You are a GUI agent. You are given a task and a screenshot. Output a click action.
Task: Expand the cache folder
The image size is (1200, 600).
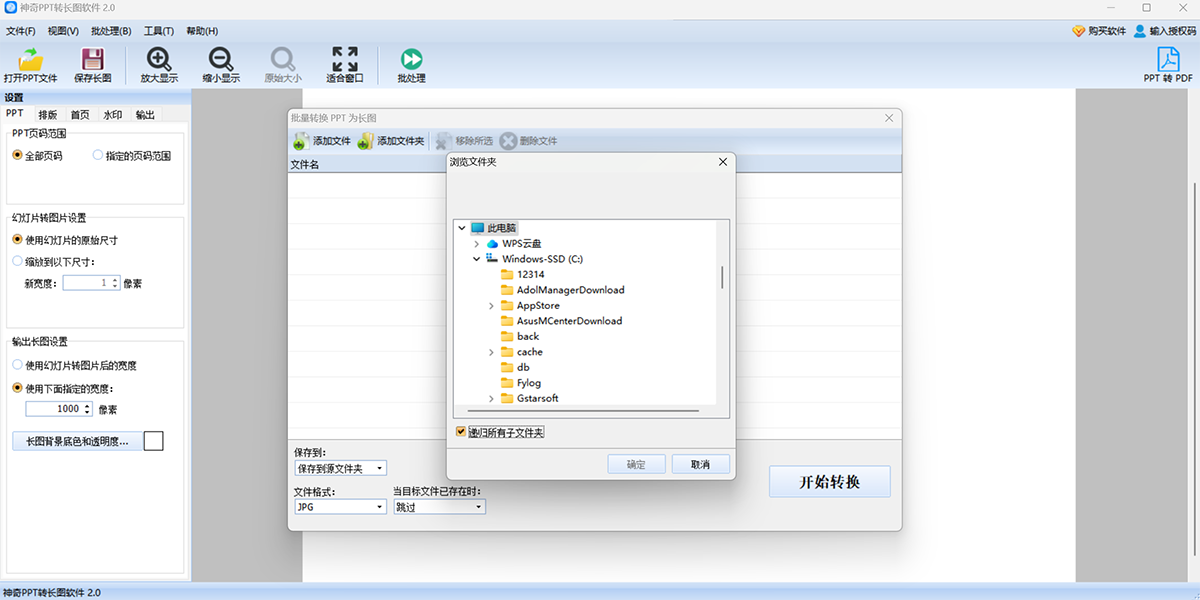pyautogui.click(x=491, y=352)
